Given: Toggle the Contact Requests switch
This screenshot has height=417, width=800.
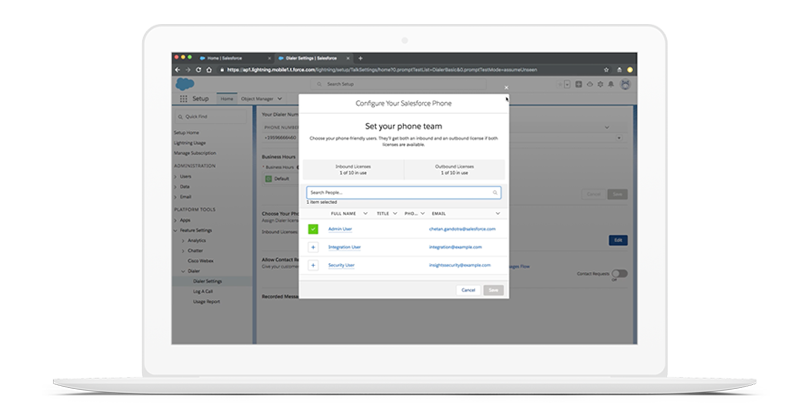Looking at the screenshot, I should 619,274.
